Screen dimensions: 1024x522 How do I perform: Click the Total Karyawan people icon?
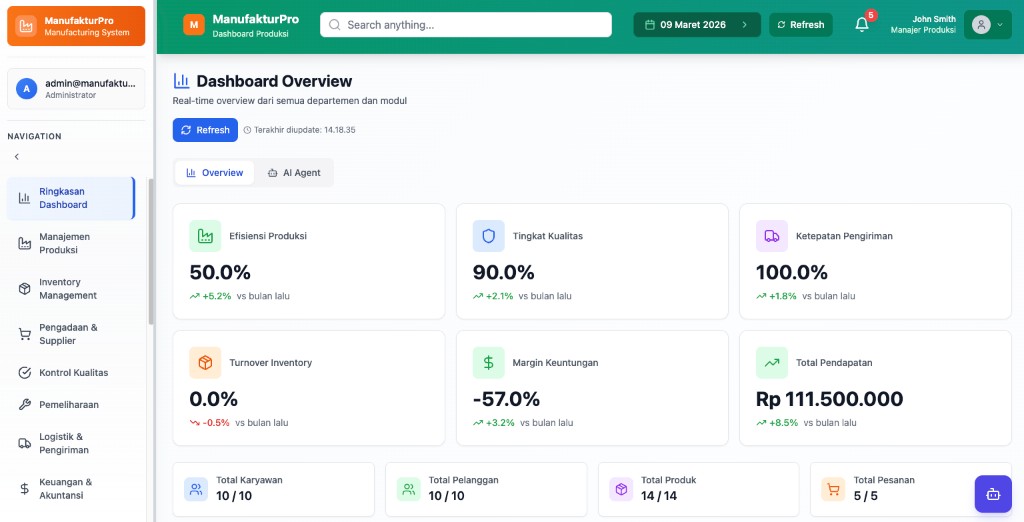[x=196, y=489]
